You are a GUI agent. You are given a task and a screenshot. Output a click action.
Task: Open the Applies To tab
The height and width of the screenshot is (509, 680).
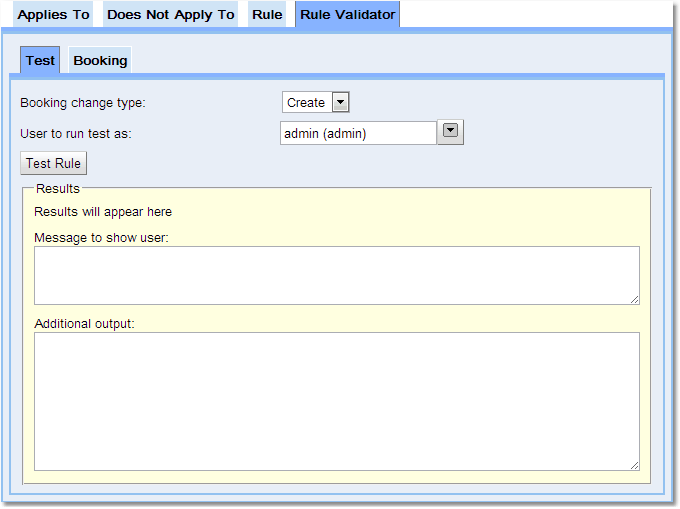pyautogui.click(x=53, y=15)
